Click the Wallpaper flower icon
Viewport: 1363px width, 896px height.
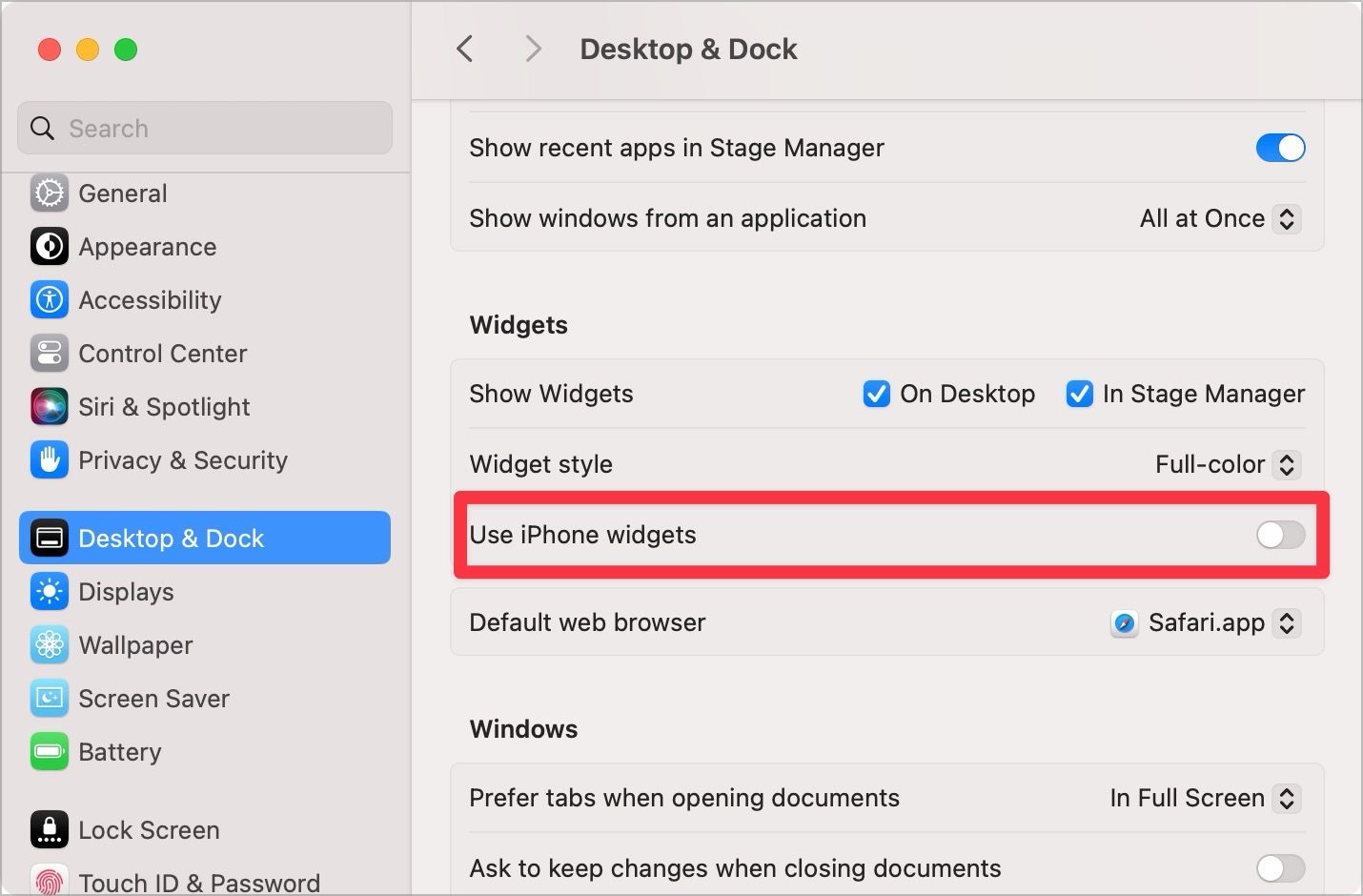tap(50, 645)
